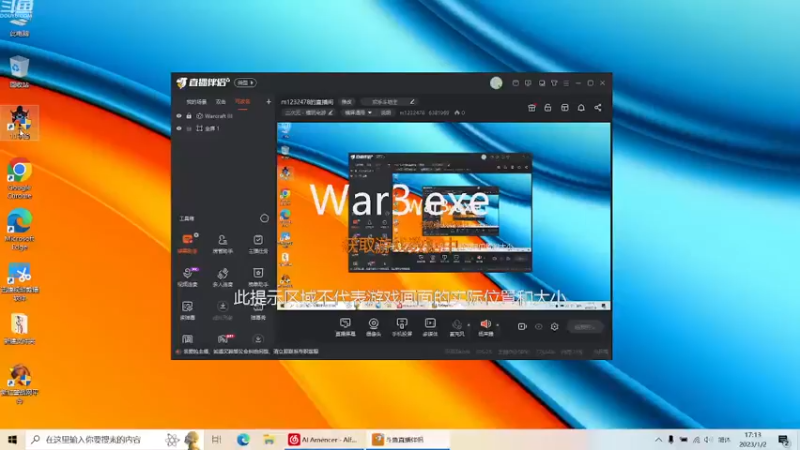Click the pill button next to the app logo
This screenshot has width=800, height=450.
[x=245, y=83]
